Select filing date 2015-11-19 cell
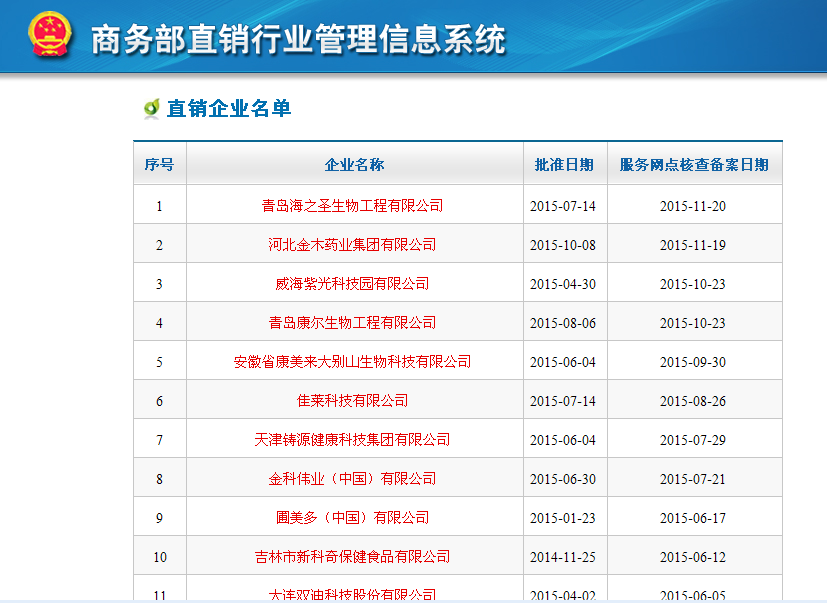Screen dimensions: 827x603 coord(695,243)
